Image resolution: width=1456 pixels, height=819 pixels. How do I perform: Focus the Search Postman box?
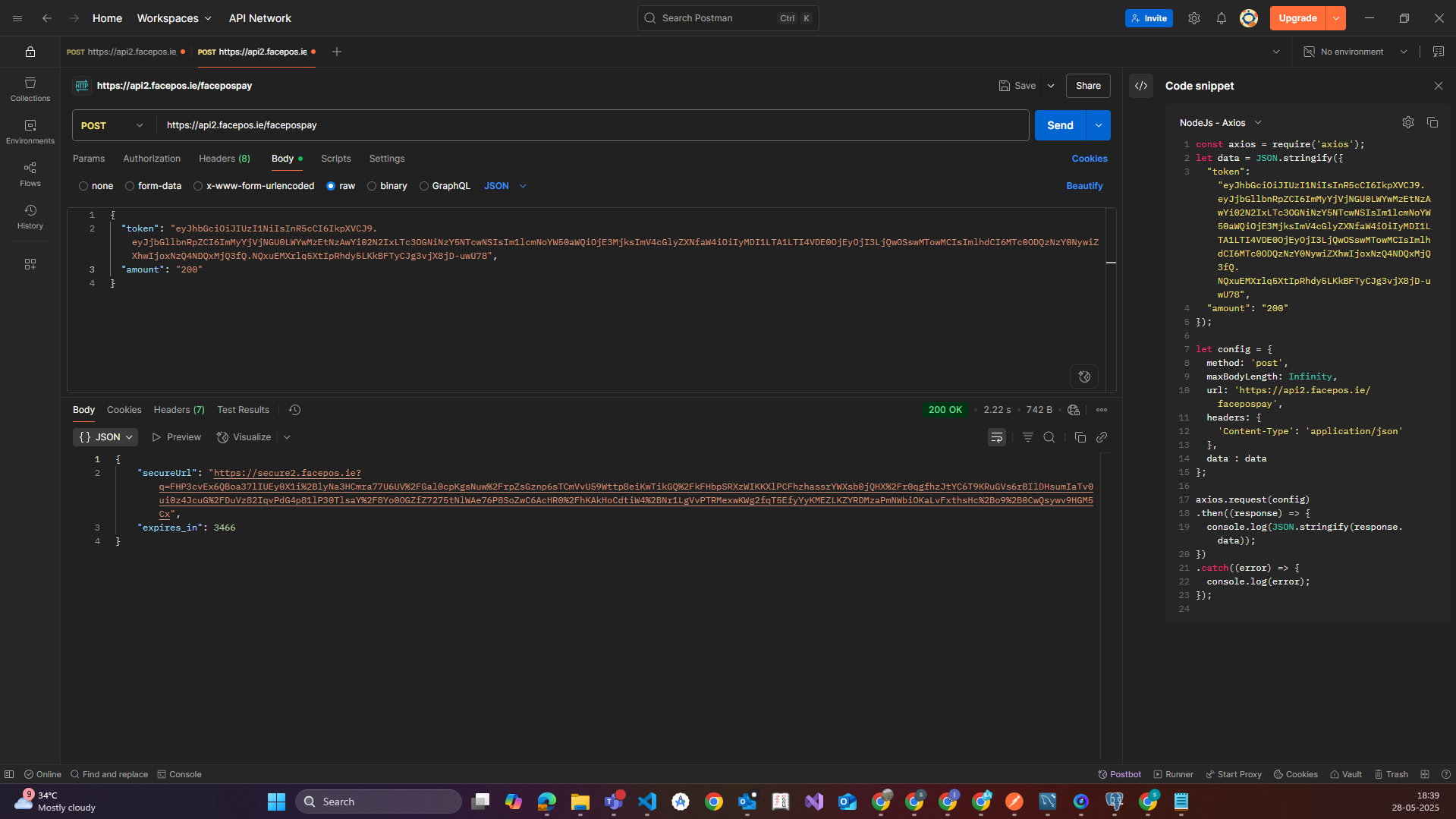coord(728,18)
